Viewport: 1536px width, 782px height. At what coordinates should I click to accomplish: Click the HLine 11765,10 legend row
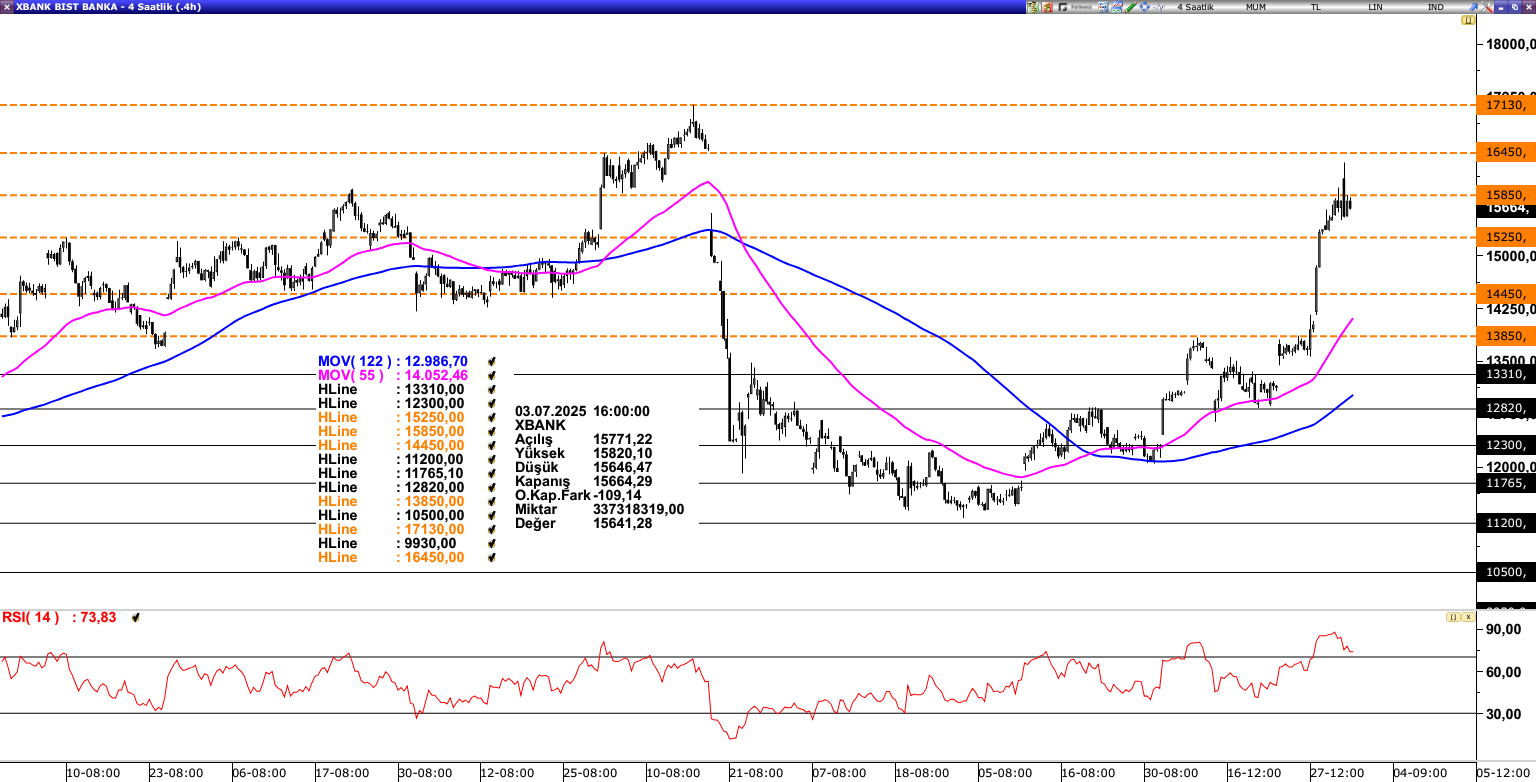click(391, 473)
